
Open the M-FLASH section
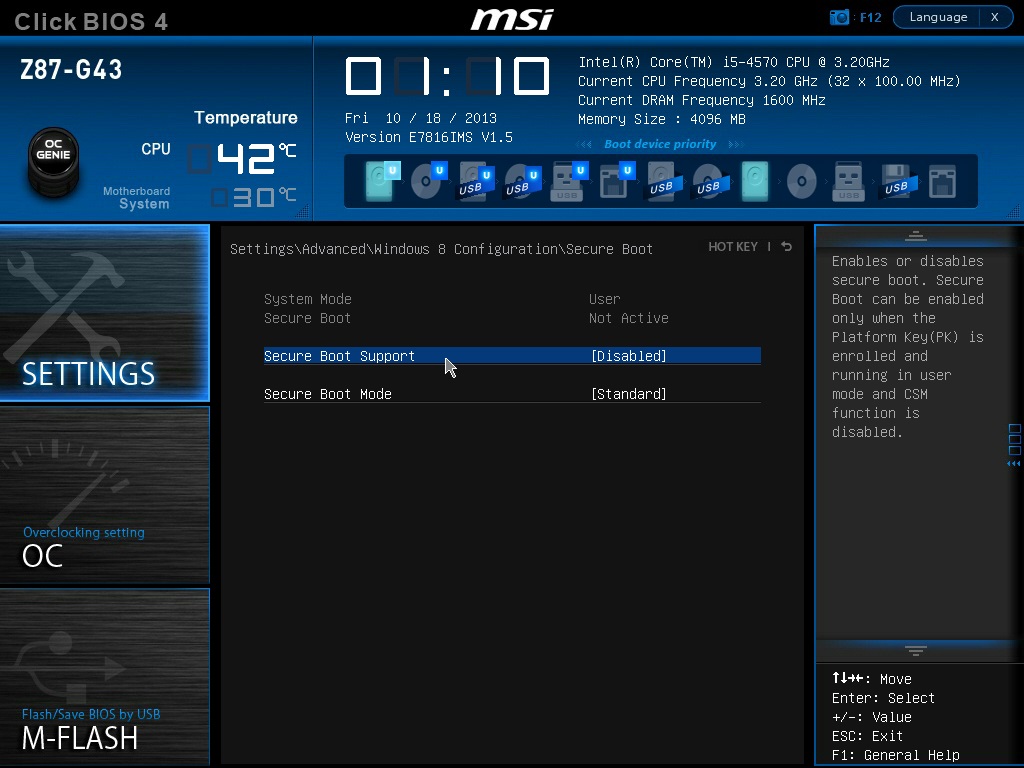[105, 677]
